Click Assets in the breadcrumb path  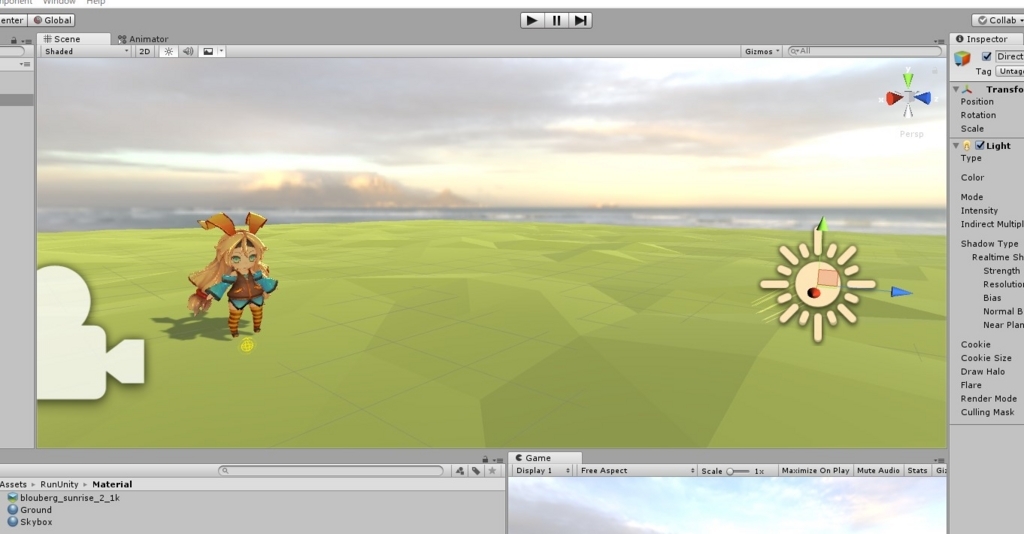click(13, 484)
